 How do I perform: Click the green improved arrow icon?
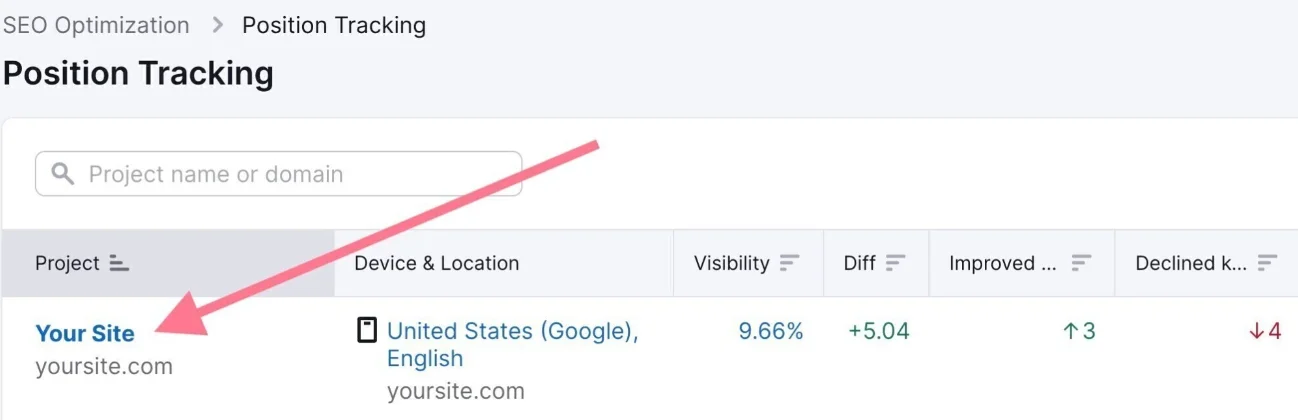1070,331
